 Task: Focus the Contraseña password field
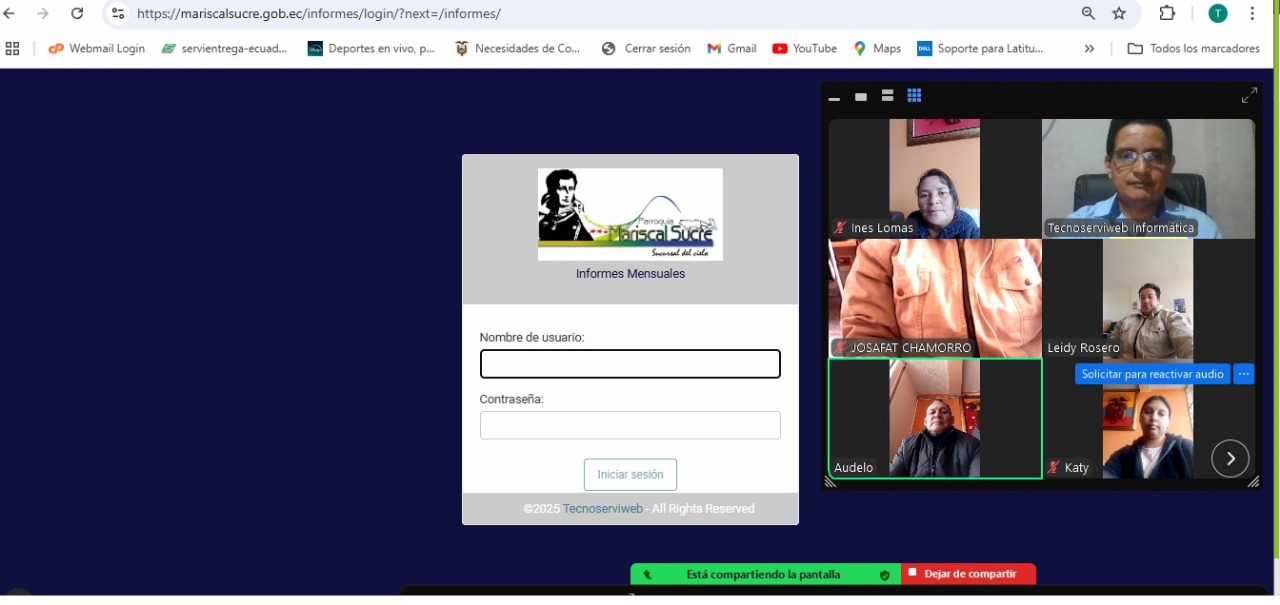630,425
